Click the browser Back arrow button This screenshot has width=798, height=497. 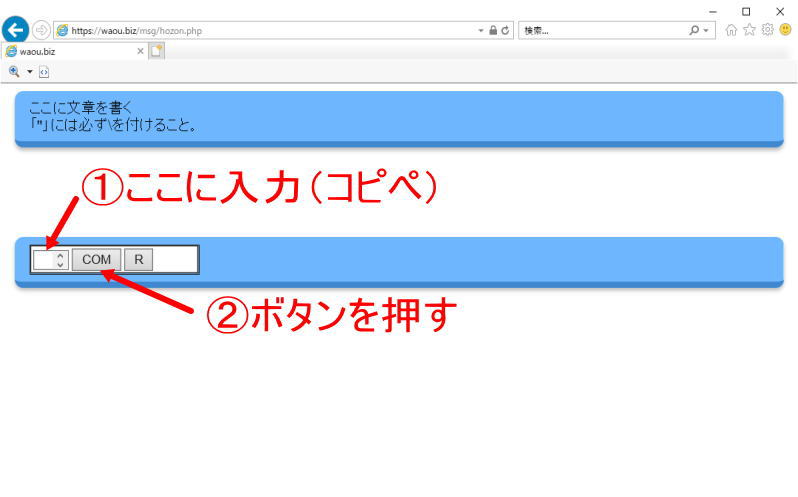pos(15,30)
